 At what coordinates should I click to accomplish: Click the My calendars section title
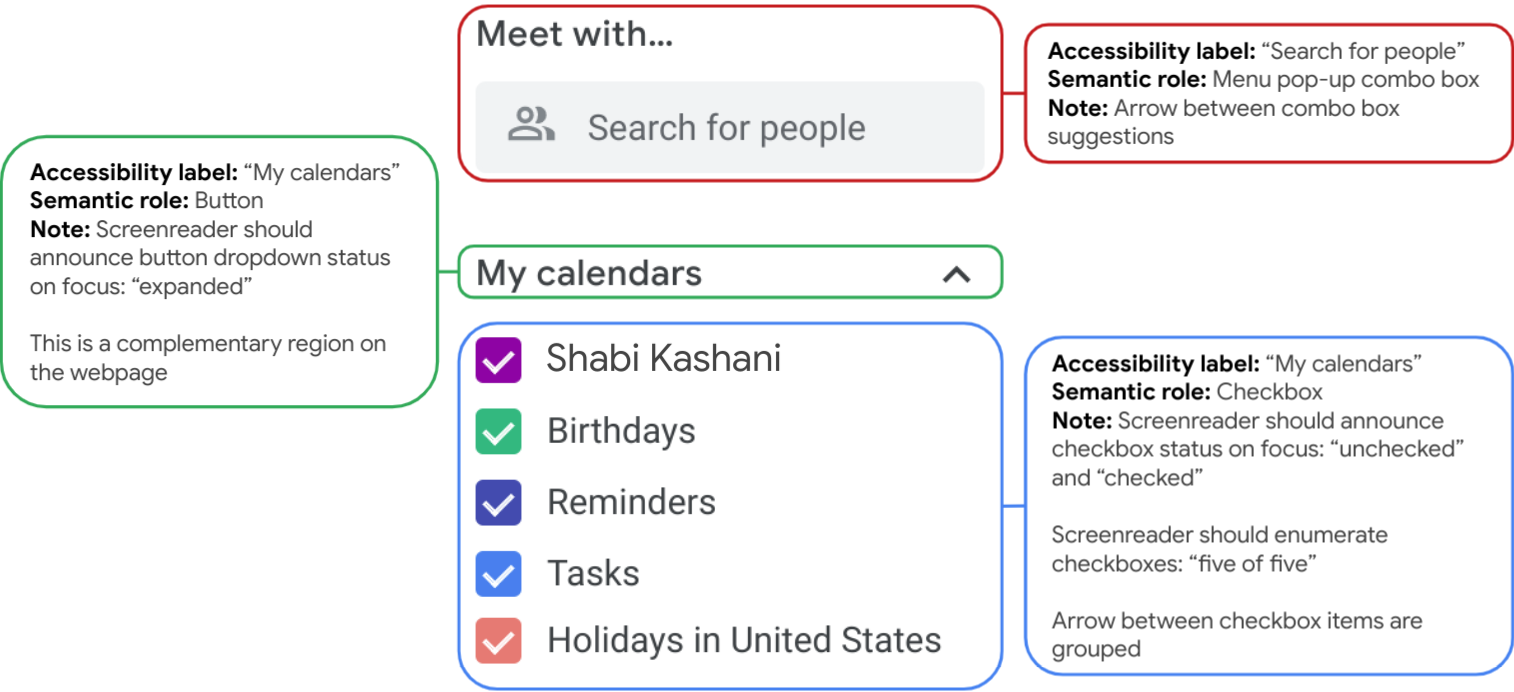[x=589, y=273]
